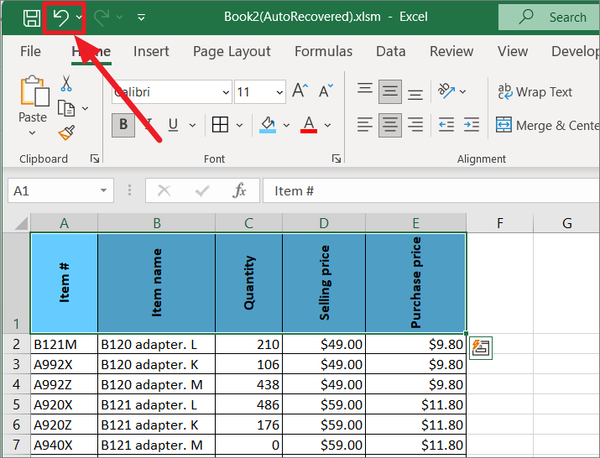
Task: Switch to the Page Layout tab
Action: coord(232,51)
